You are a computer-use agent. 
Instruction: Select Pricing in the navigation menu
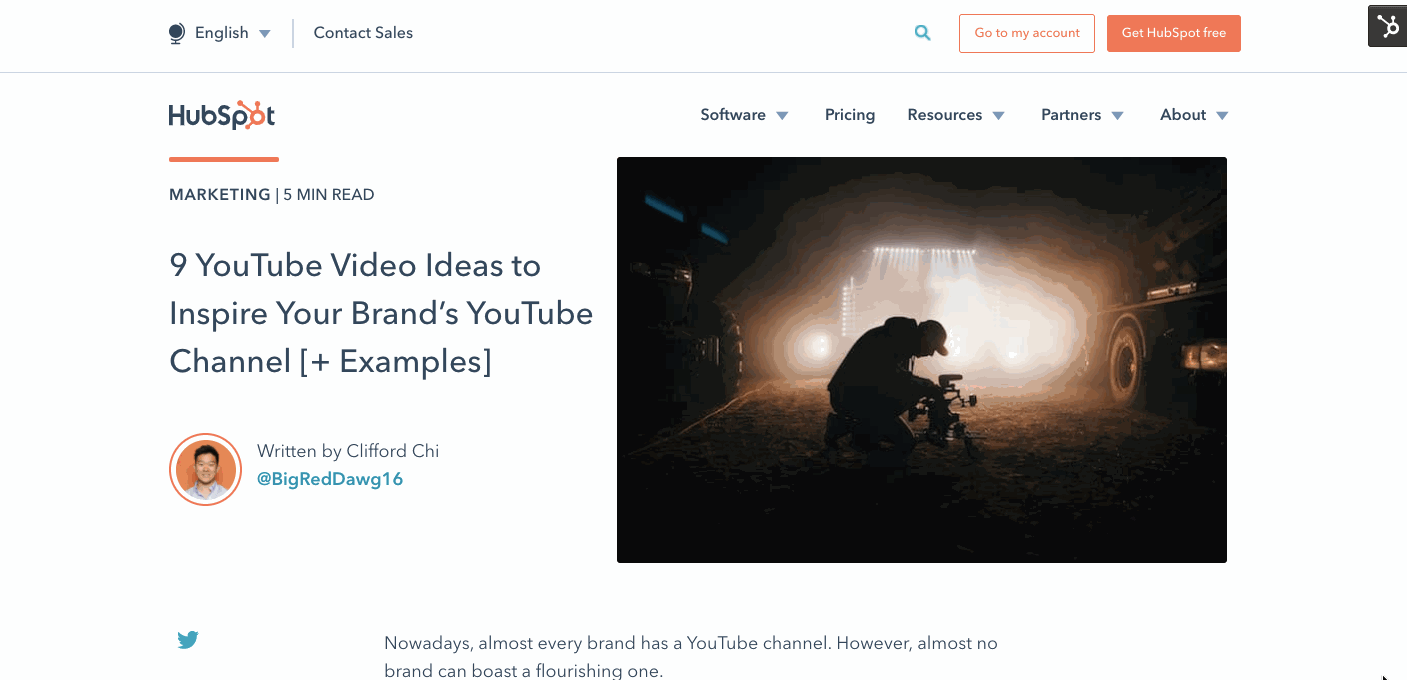(849, 114)
